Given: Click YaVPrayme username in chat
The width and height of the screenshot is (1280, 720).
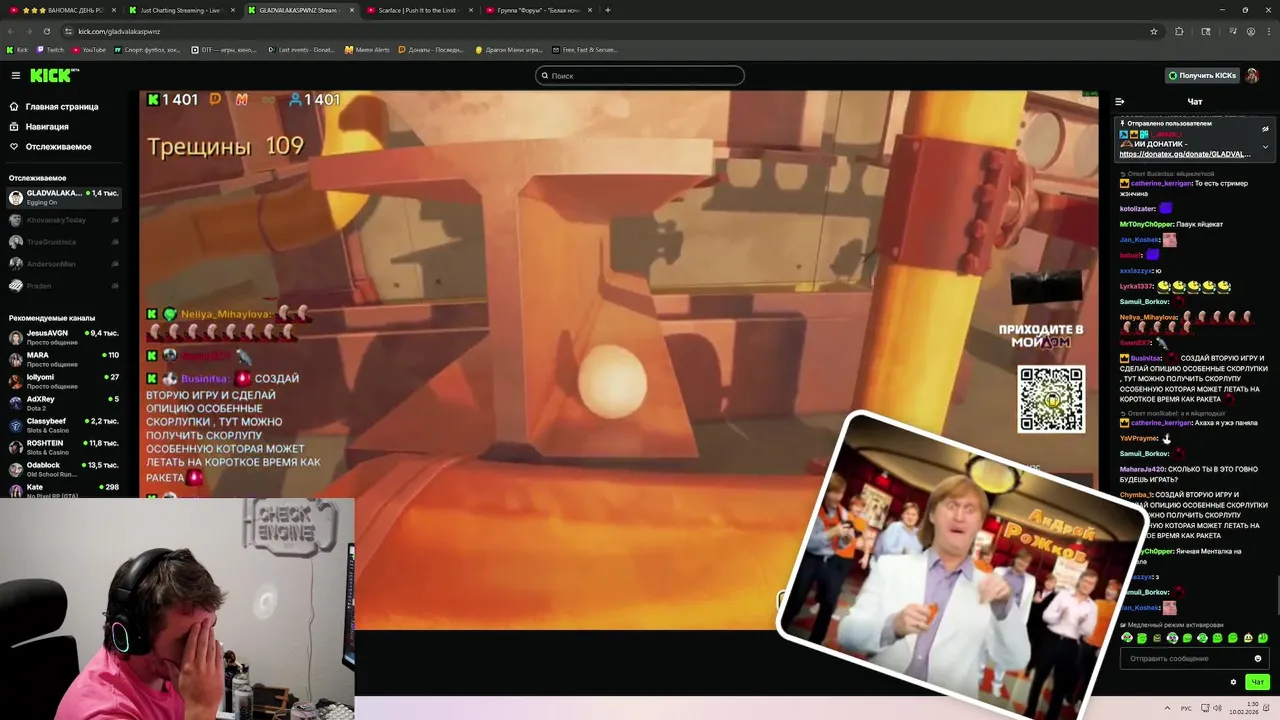Looking at the screenshot, I should 1139,438.
